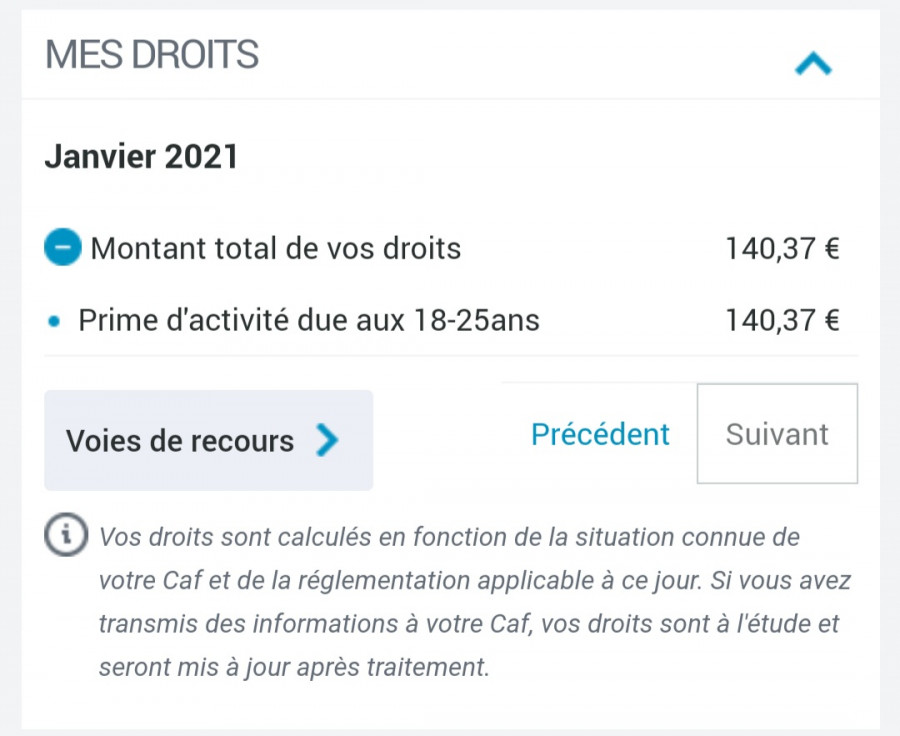Click the right chevron arrow in Voies de recours

click(327, 440)
